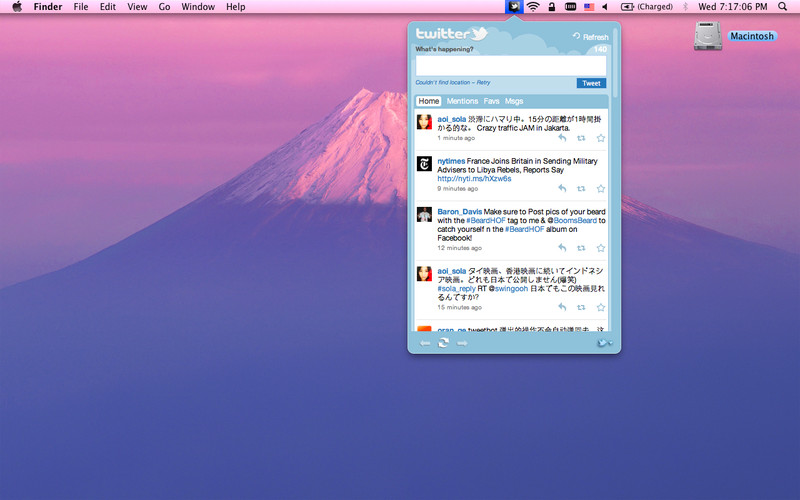The image size is (800, 500).
Task: Favorite aoi_sola's Jakarta traffic tweet
Action: click(601, 138)
